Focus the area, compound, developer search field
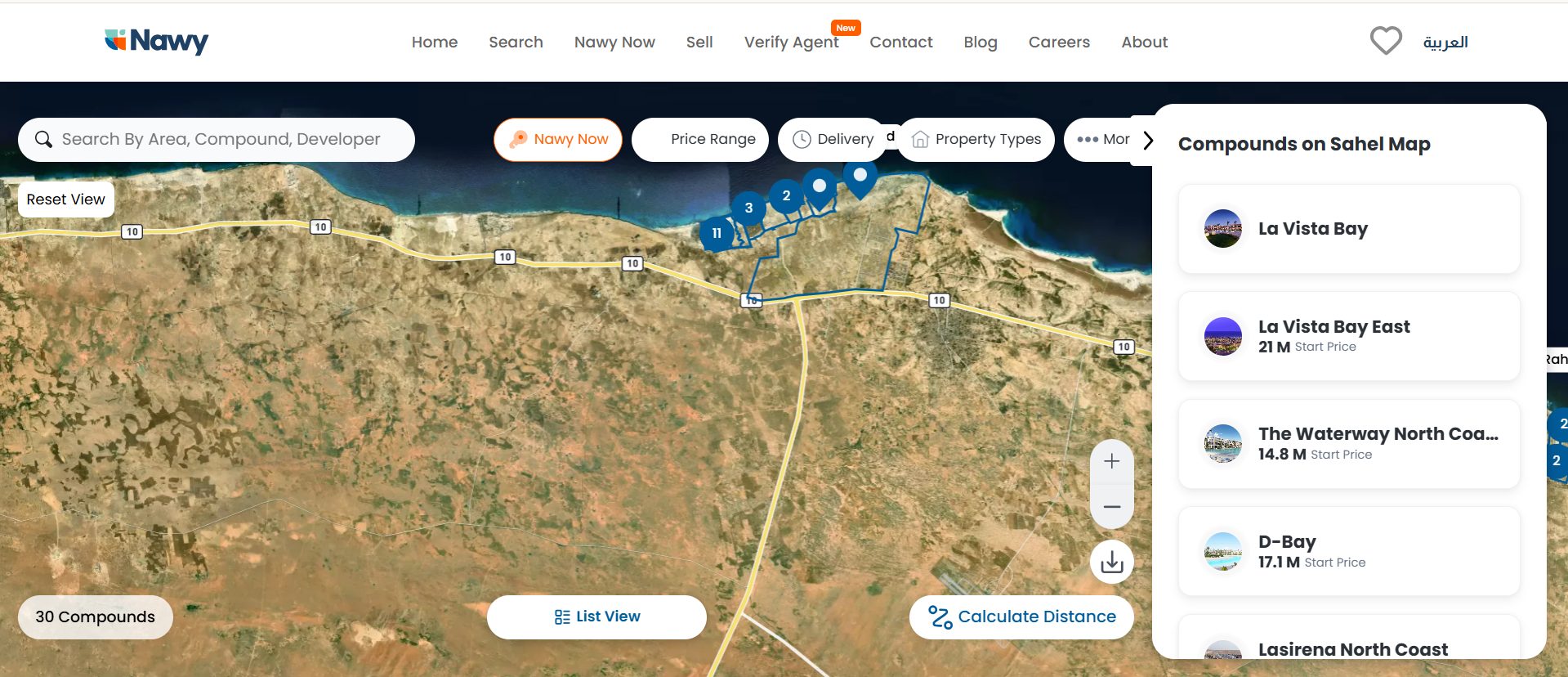The image size is (1568, 677). (x=217, y=140)
